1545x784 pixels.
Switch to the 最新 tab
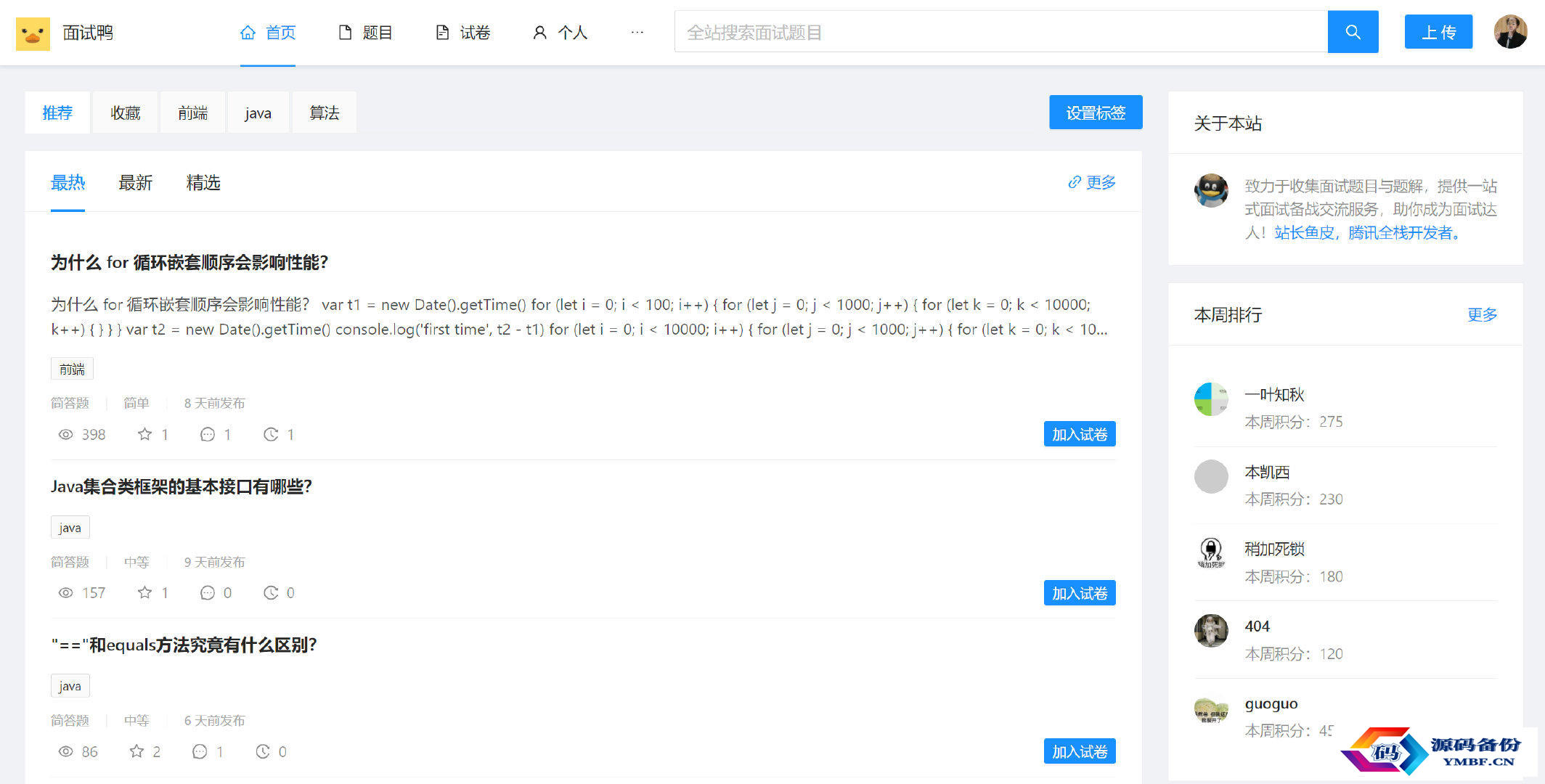coord(135,182)
